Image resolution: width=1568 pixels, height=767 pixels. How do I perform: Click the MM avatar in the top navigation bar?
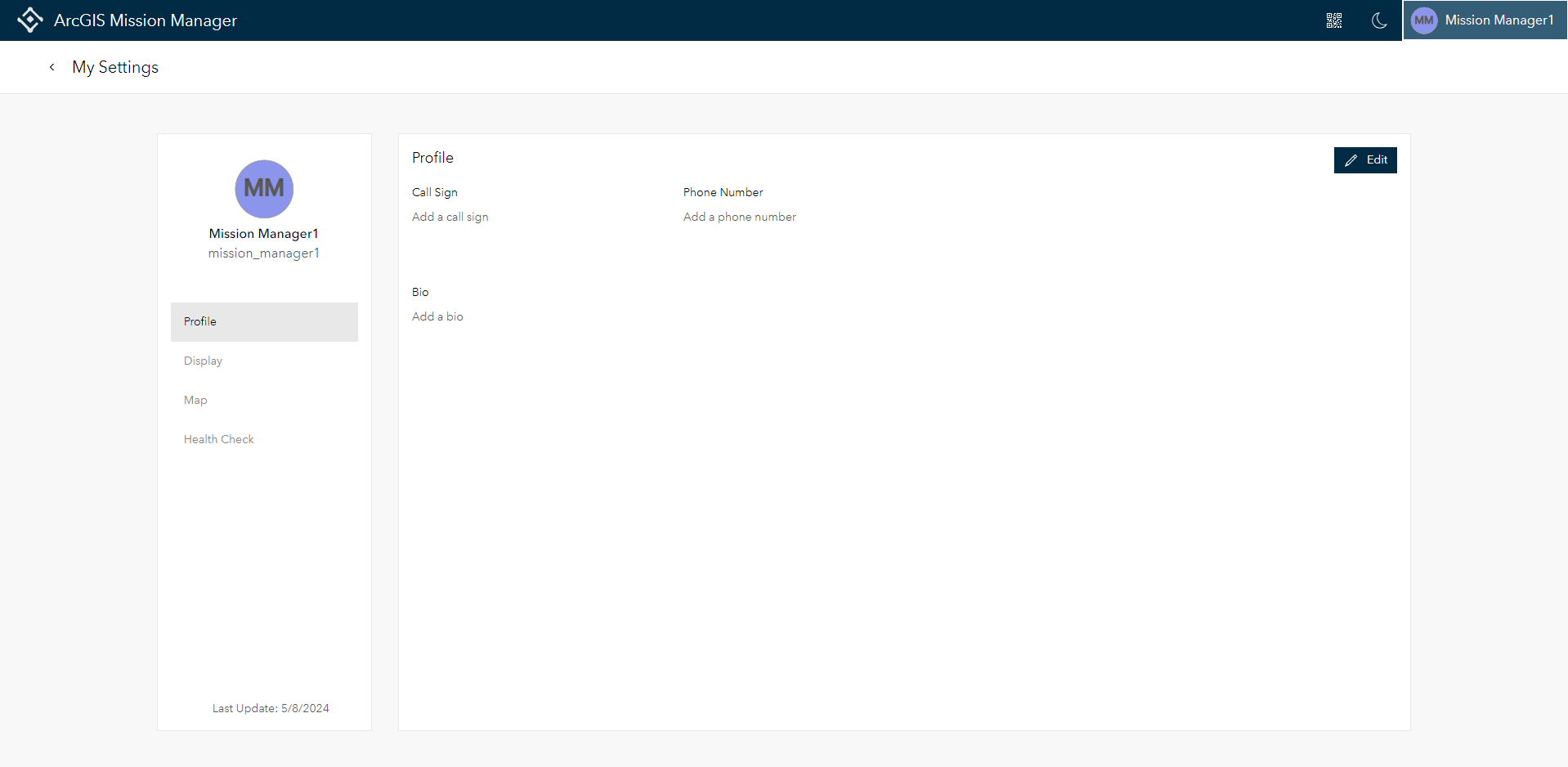click(x=1422, y=20)
